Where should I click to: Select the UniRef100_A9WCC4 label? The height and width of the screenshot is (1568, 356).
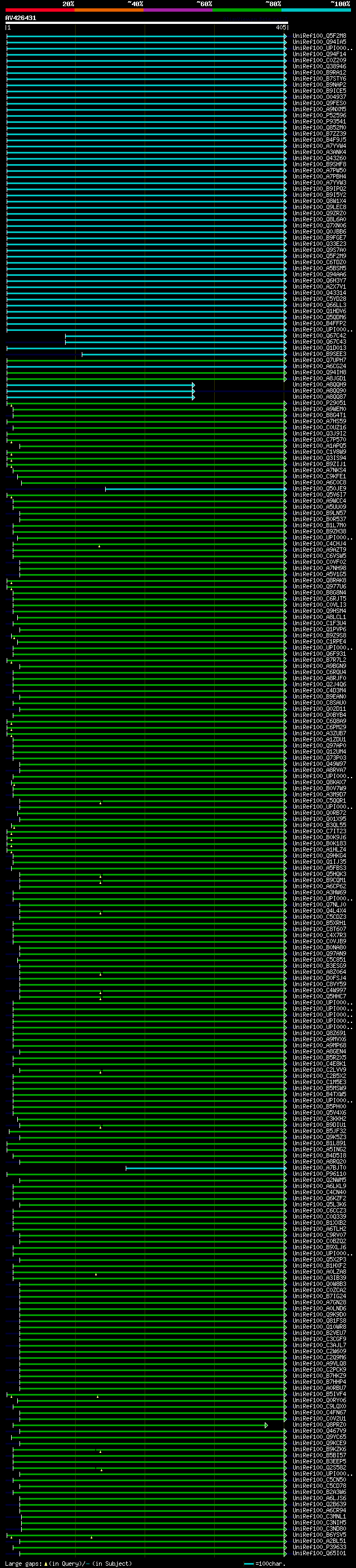(x=319, y=501)
